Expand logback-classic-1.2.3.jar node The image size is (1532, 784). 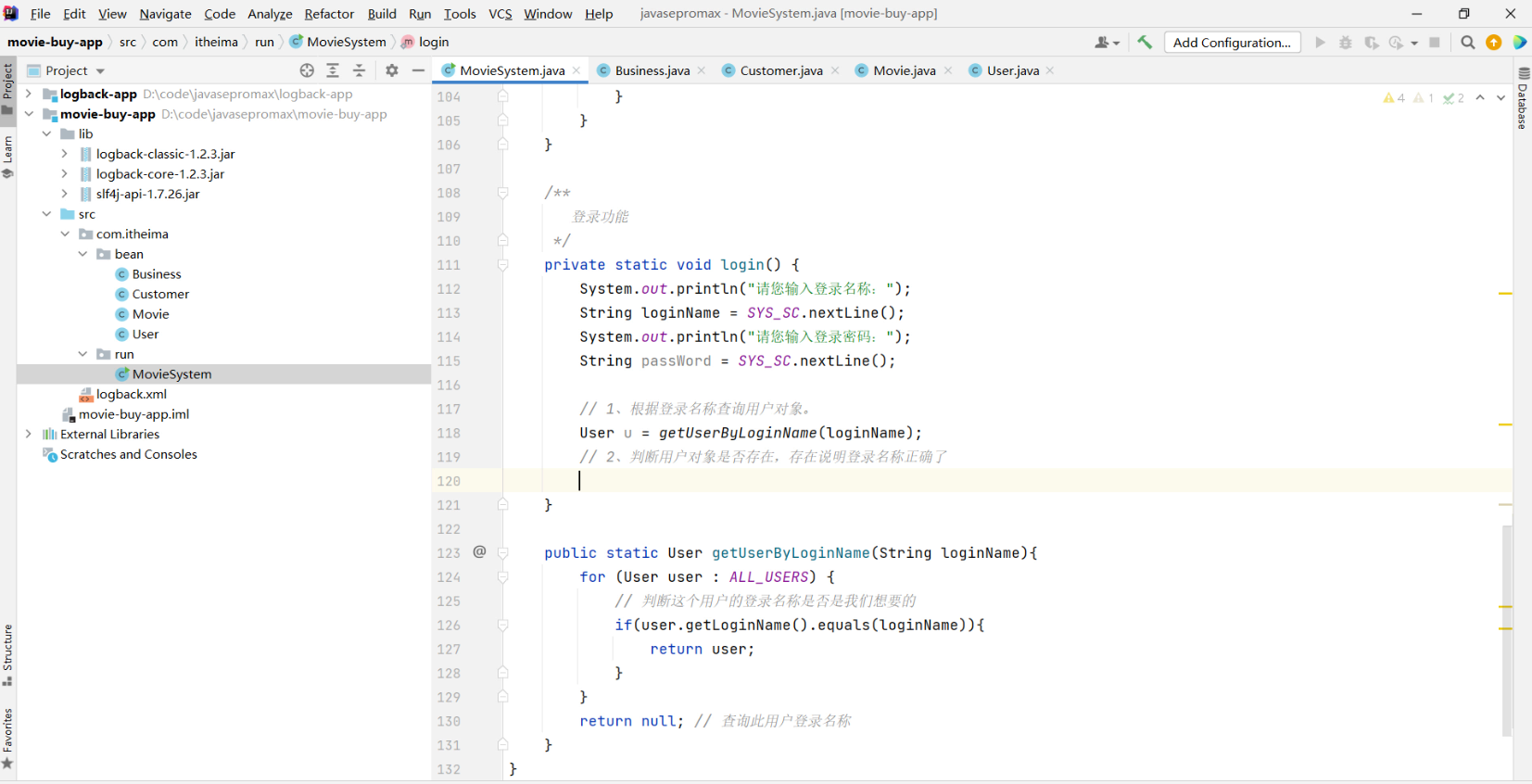tap(64, 154)
